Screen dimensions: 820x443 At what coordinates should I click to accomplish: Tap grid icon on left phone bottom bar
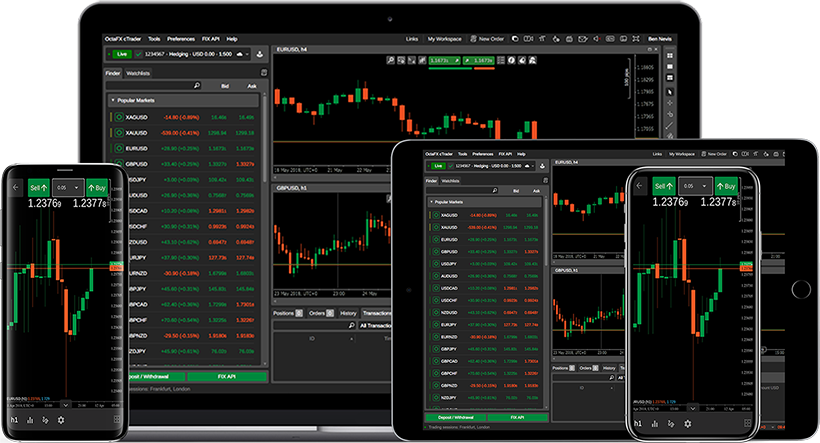[x=117, y=419]
